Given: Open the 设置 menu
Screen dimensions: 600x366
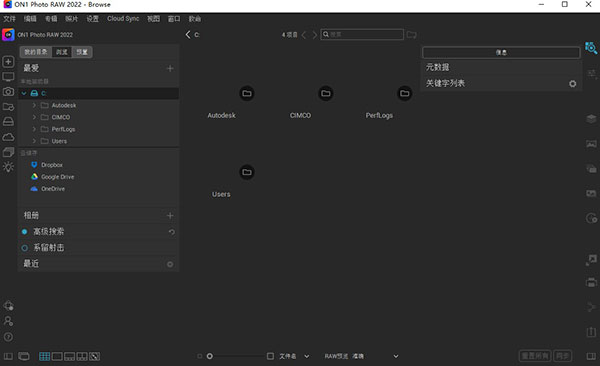Looking at the screenshot, I should [92, 19].
